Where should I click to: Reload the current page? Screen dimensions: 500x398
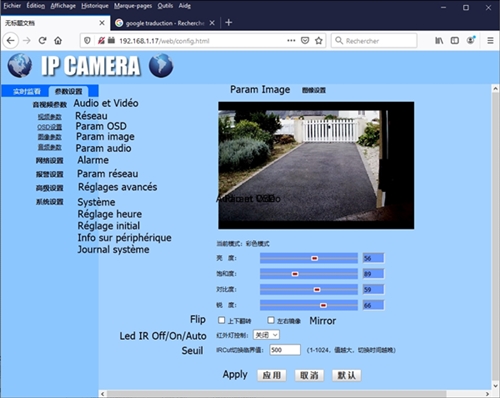click(x=42, y=41)
